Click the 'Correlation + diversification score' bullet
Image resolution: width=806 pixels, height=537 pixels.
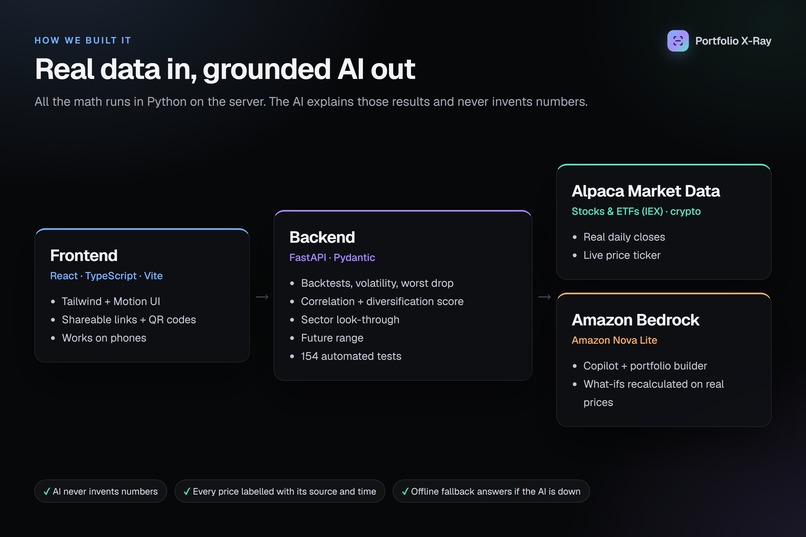[382, 302]
